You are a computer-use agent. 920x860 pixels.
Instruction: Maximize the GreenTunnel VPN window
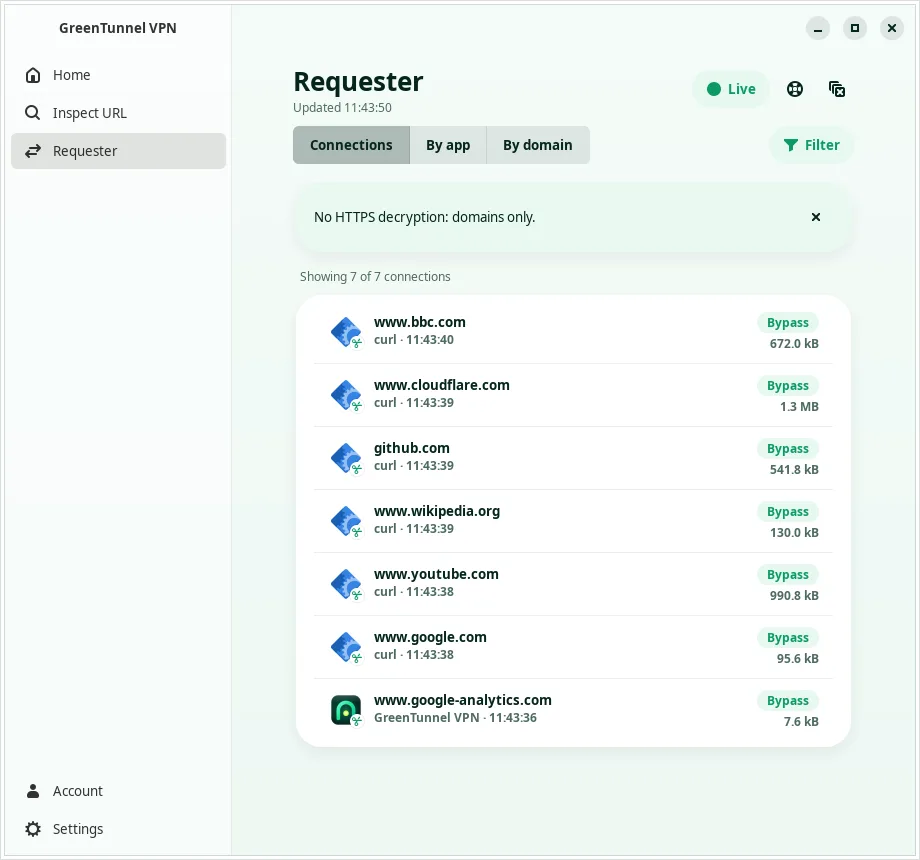point(855,28)
